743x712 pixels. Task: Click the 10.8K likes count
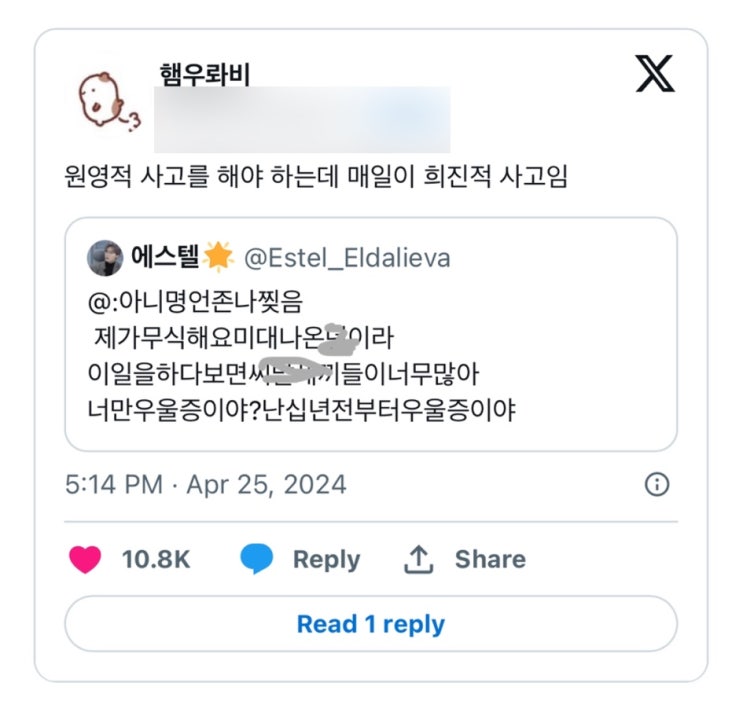coord(156,559)
